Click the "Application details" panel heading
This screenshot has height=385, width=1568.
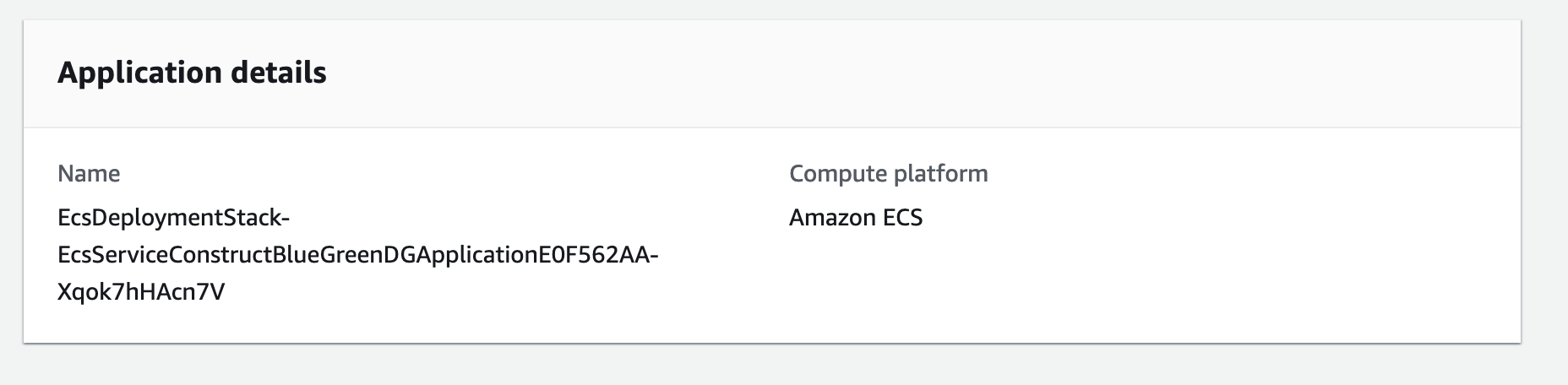(x=192, y=73)
